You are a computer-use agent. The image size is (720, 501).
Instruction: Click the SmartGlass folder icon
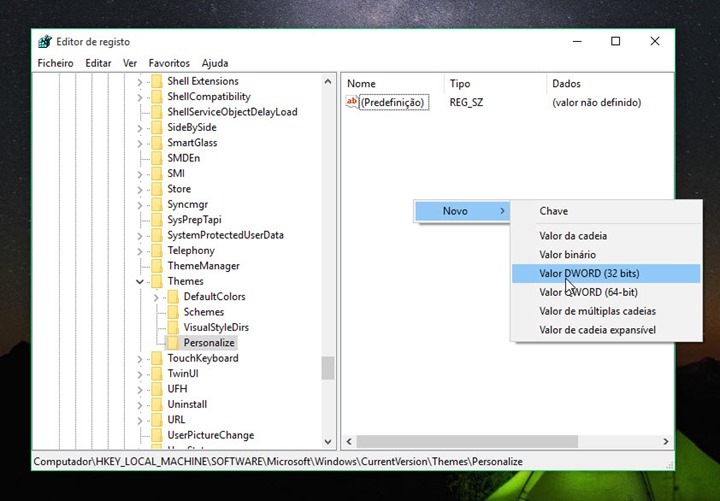157,143
